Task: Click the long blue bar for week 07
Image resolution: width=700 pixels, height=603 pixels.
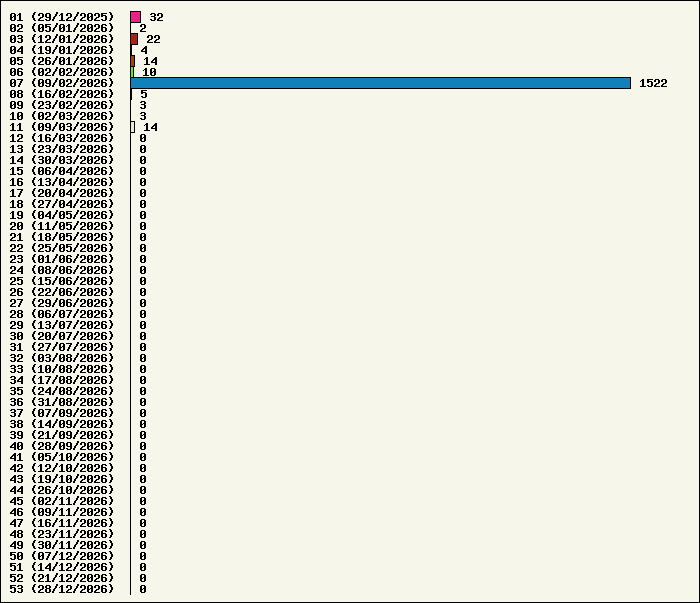Action: click(380, 83)
